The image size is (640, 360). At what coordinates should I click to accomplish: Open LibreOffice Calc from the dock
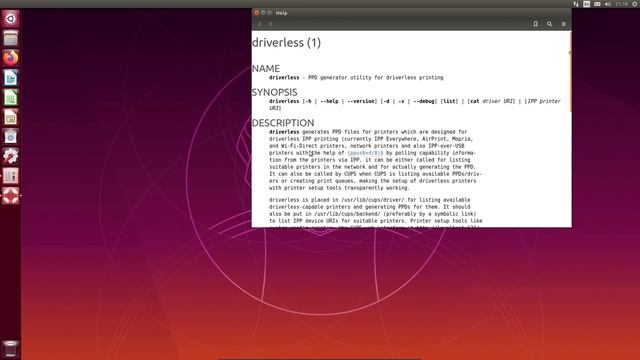point(11,98)
